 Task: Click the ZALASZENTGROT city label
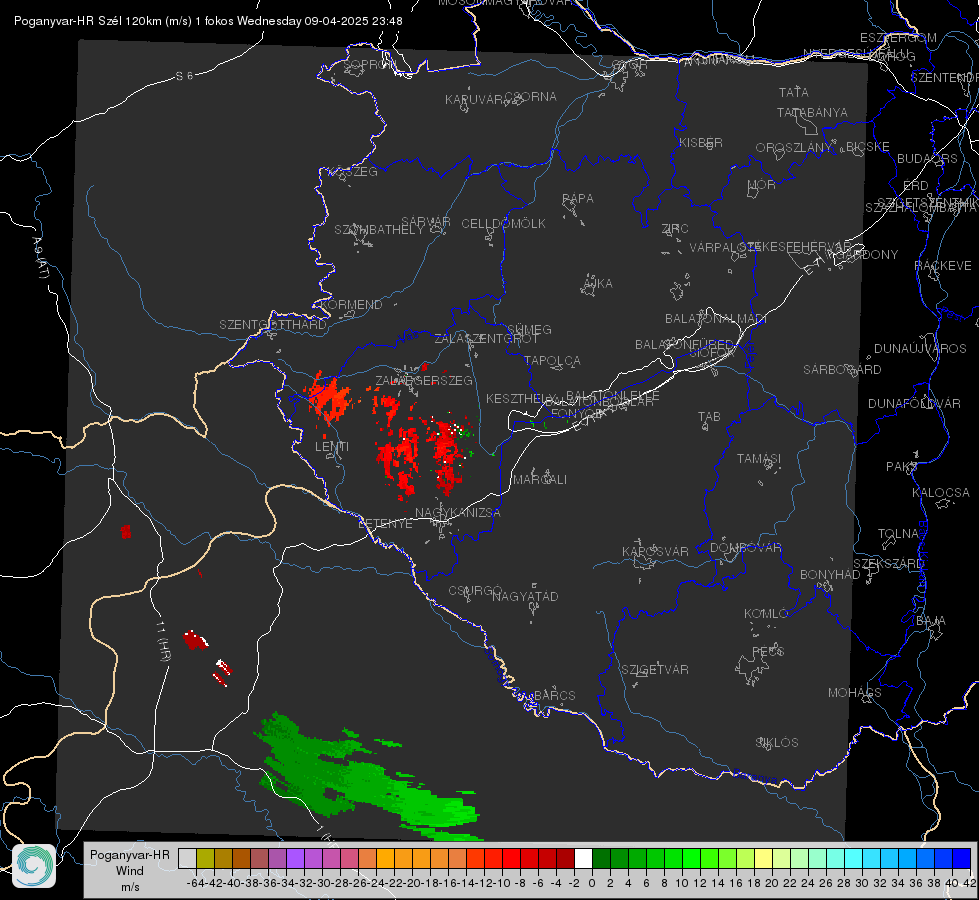(486, 339)
